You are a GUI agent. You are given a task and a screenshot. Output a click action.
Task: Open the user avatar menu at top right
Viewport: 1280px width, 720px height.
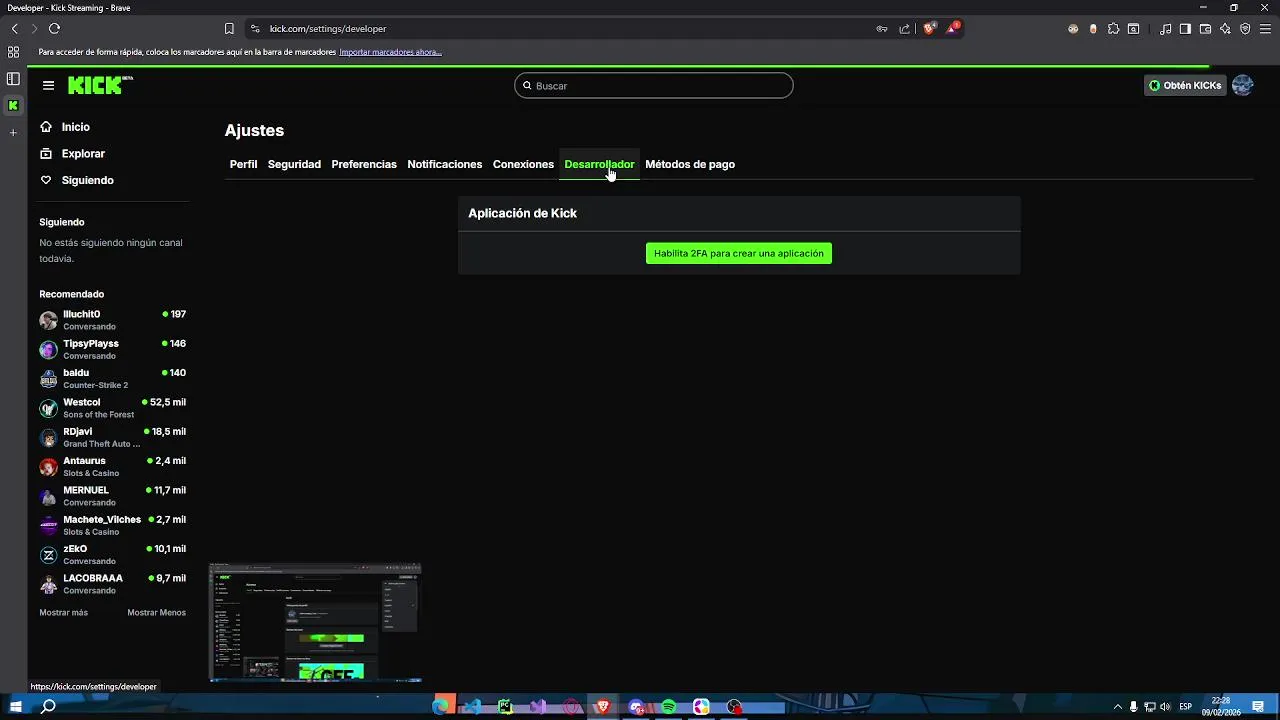coord(1242,86)
